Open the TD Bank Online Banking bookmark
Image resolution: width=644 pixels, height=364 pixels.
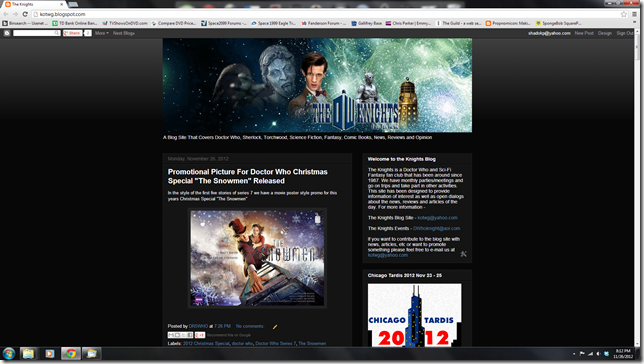(75, 23)
